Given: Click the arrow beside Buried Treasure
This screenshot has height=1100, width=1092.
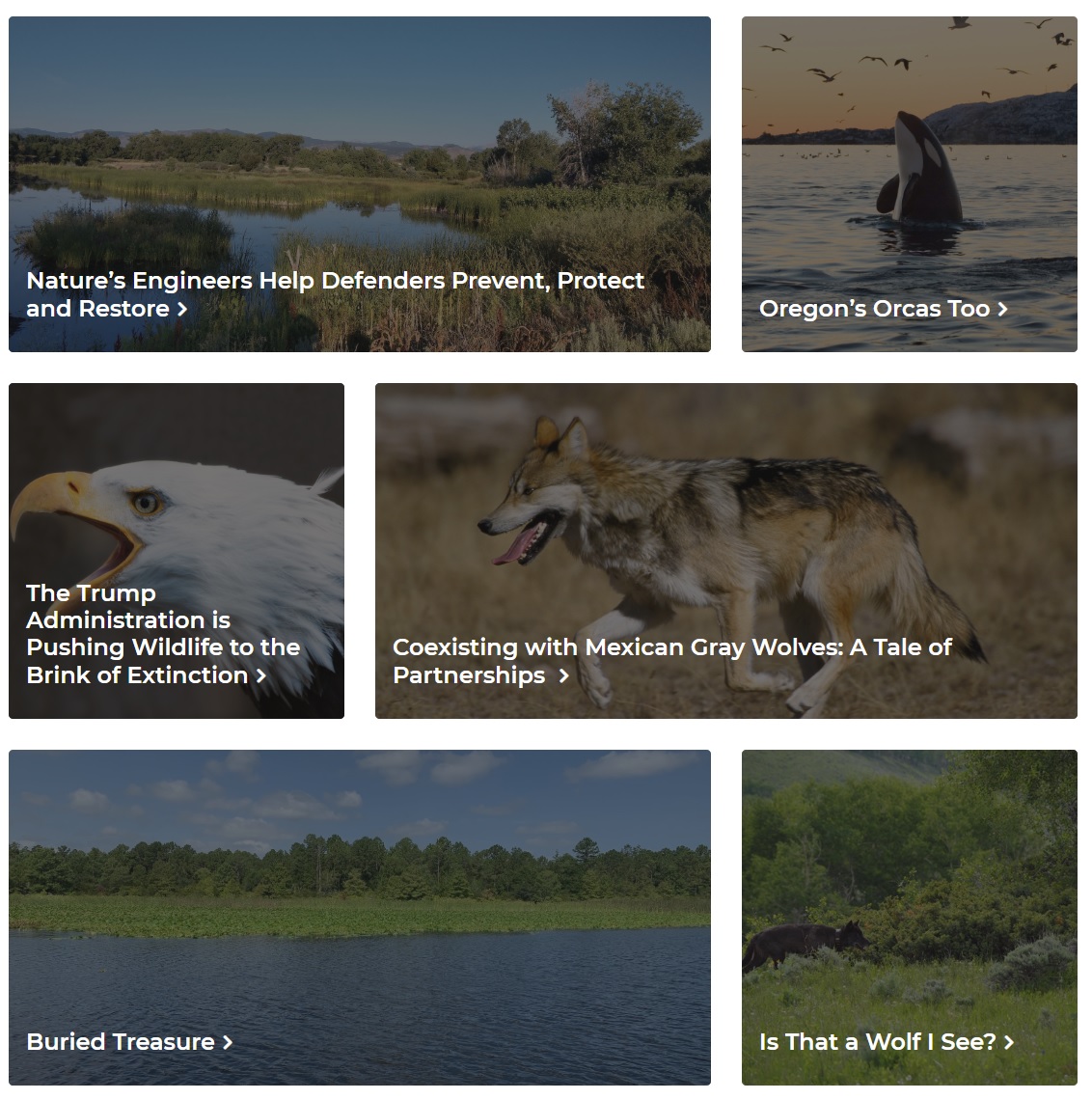Looking at the screenshot, I should click(228, 1042).
